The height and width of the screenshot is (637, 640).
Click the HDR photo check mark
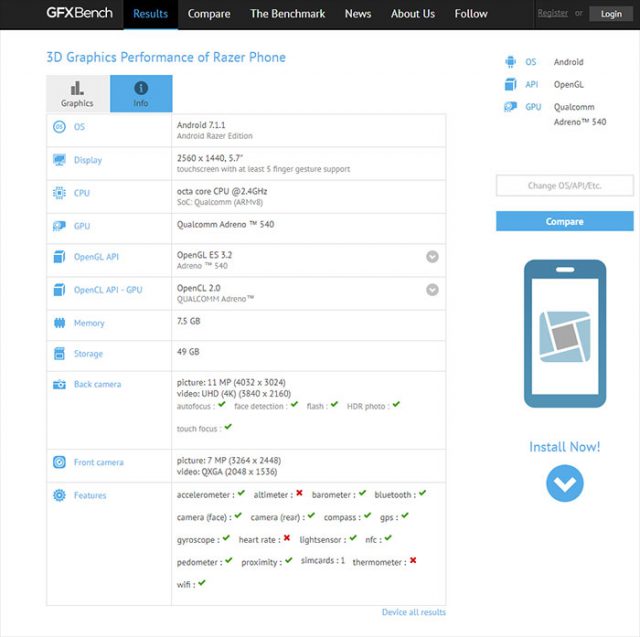pyautogui.click(x=396, y=404)
